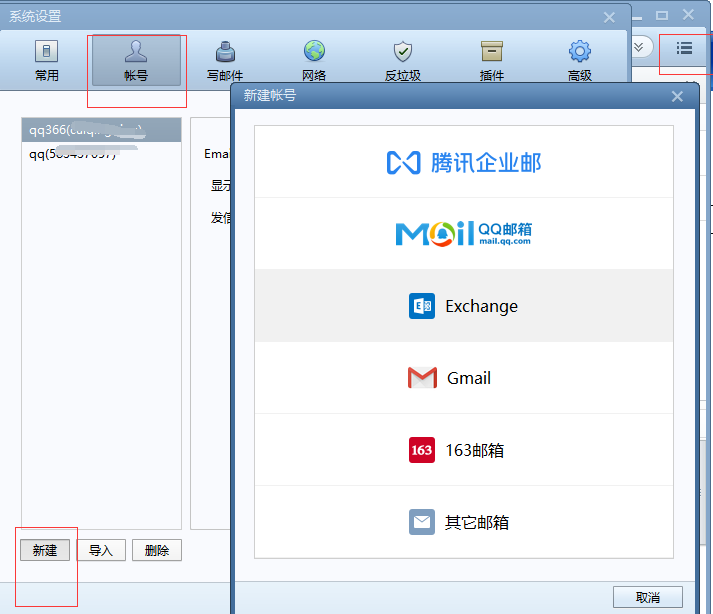713x614 pixels.
Task: Choose Gmail account type
Action: point(464,378)
